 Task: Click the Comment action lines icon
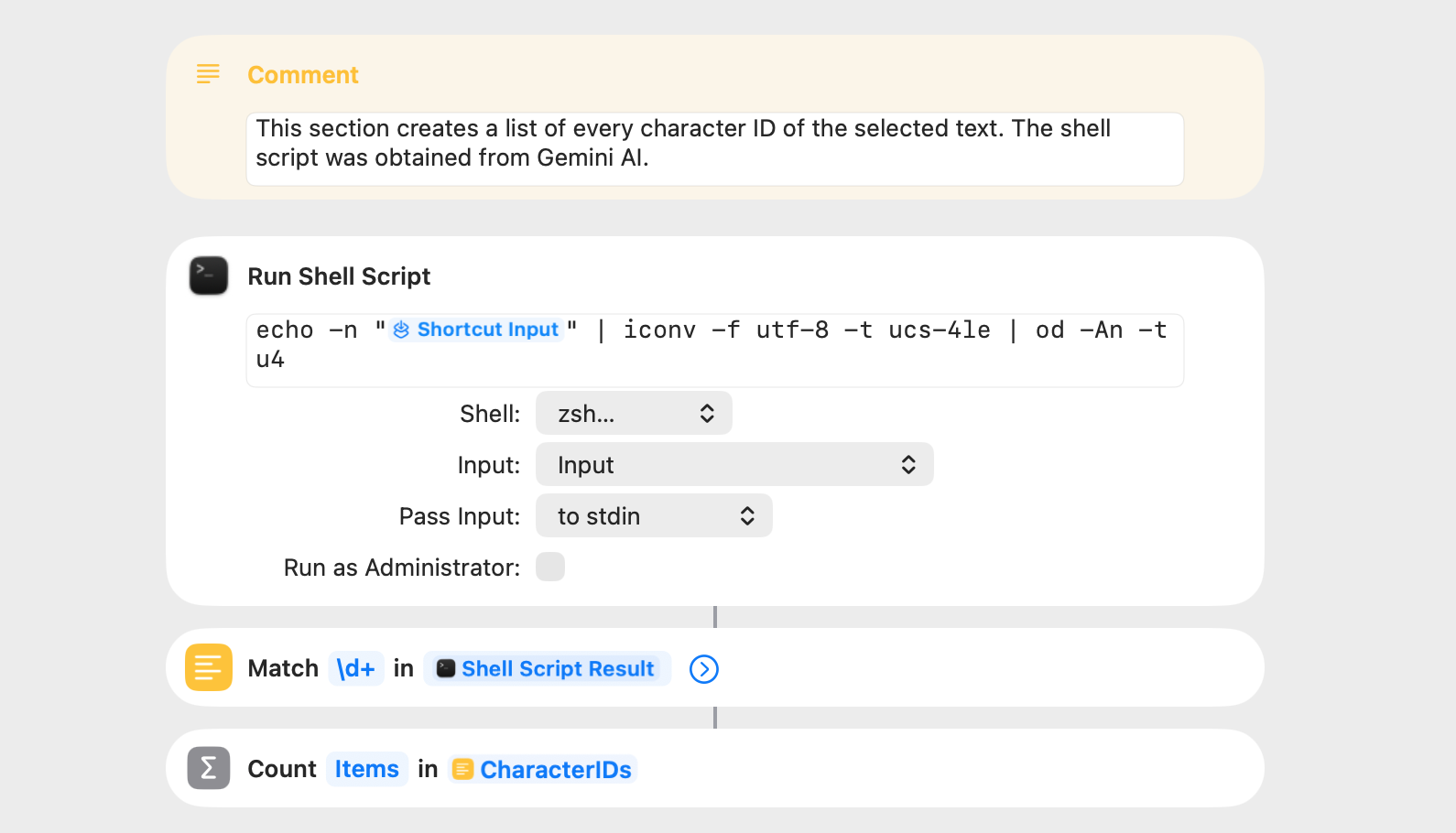(208, 74)
